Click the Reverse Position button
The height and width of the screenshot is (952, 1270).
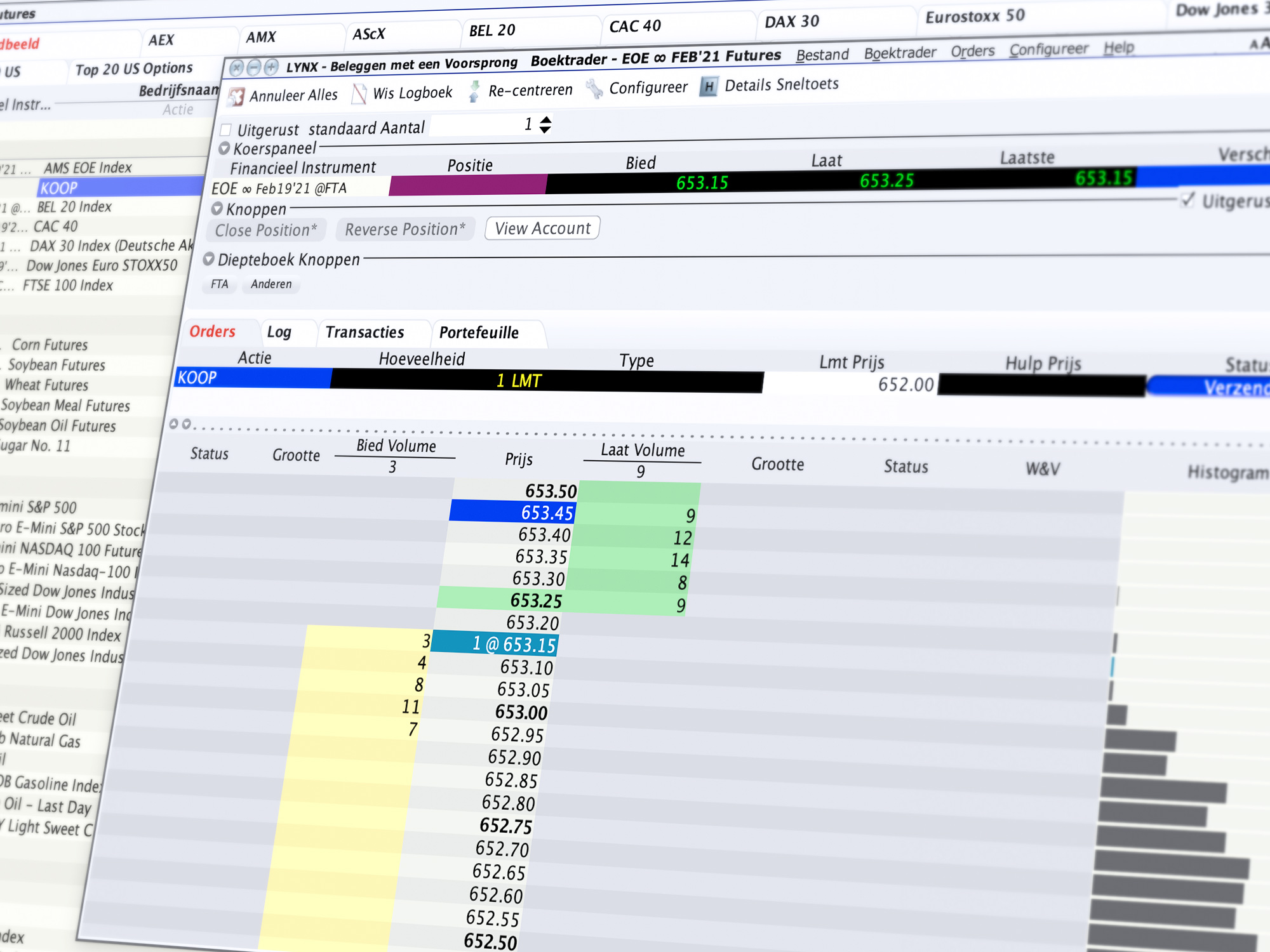(x=405, y=229)
